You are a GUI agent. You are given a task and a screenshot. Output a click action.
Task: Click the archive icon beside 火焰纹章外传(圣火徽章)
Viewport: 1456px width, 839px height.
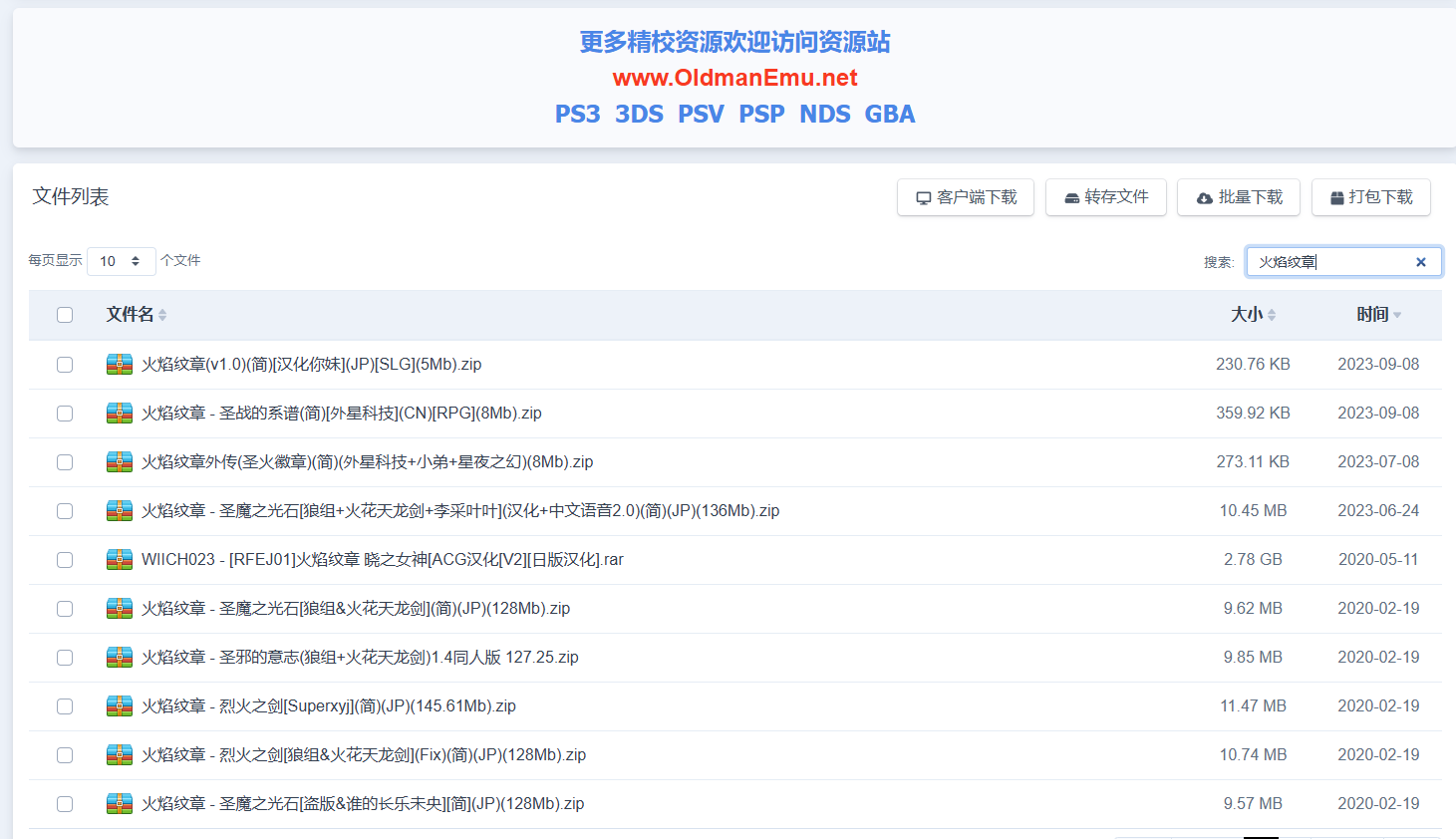[120, 462]
